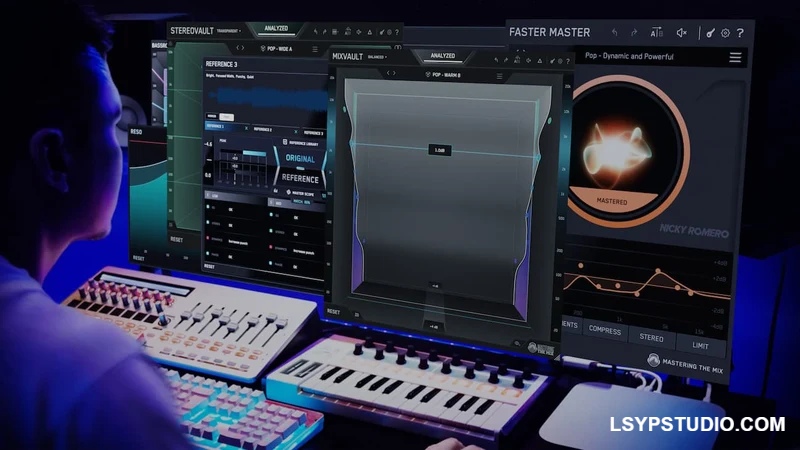Open the MixVault preset hamburger menu
This screenshot has height=450, width=800.
(x=499, y=77)
